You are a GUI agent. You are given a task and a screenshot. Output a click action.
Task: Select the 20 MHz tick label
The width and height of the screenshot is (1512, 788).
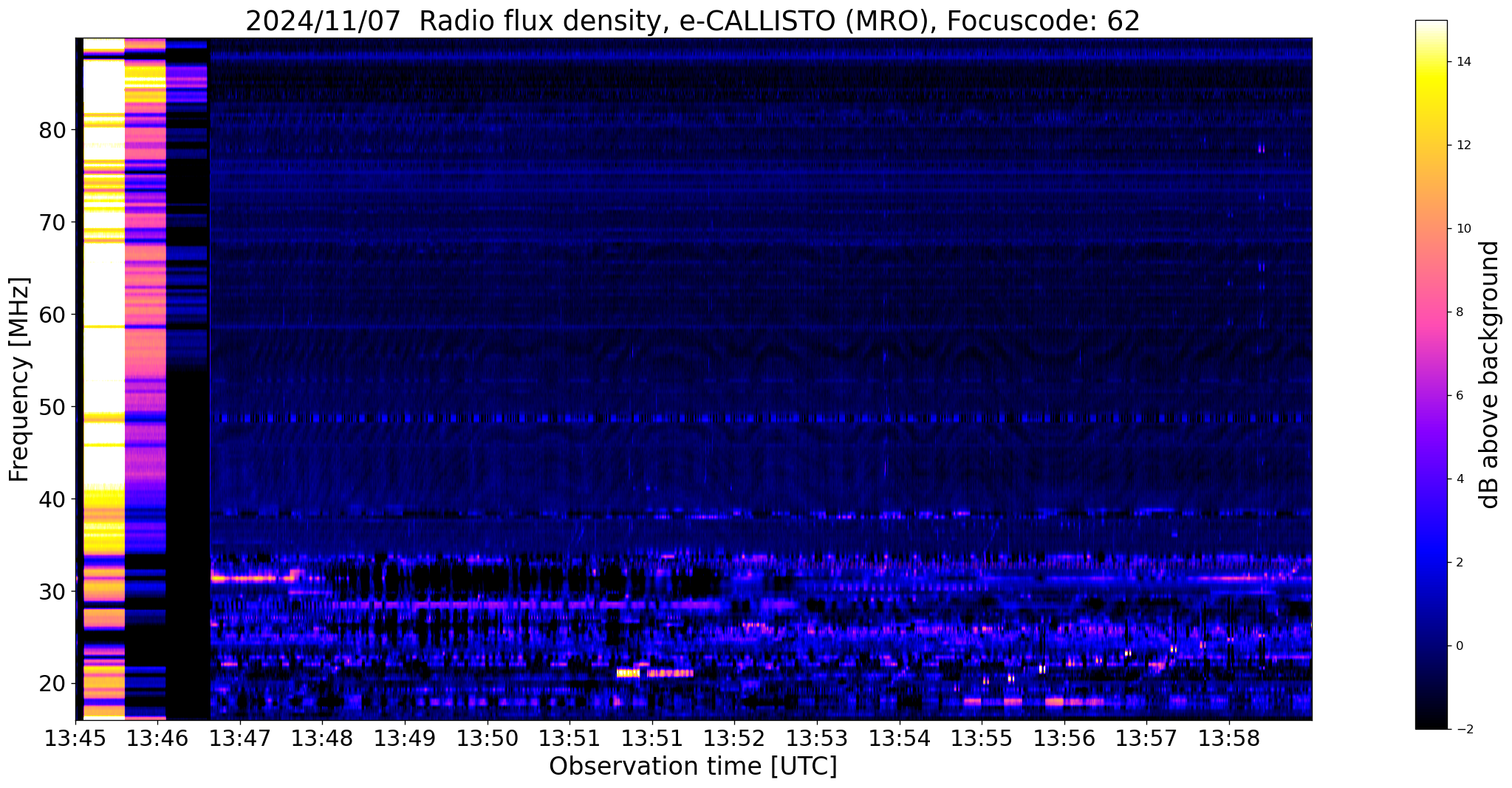coord(52,684)
